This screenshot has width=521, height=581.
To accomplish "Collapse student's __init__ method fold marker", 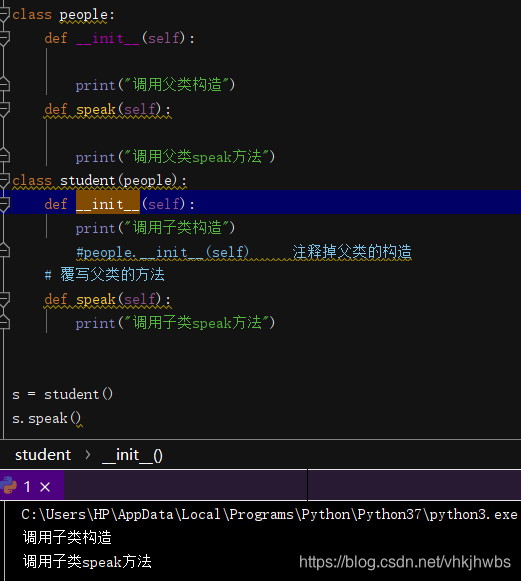I will (4, 204).
